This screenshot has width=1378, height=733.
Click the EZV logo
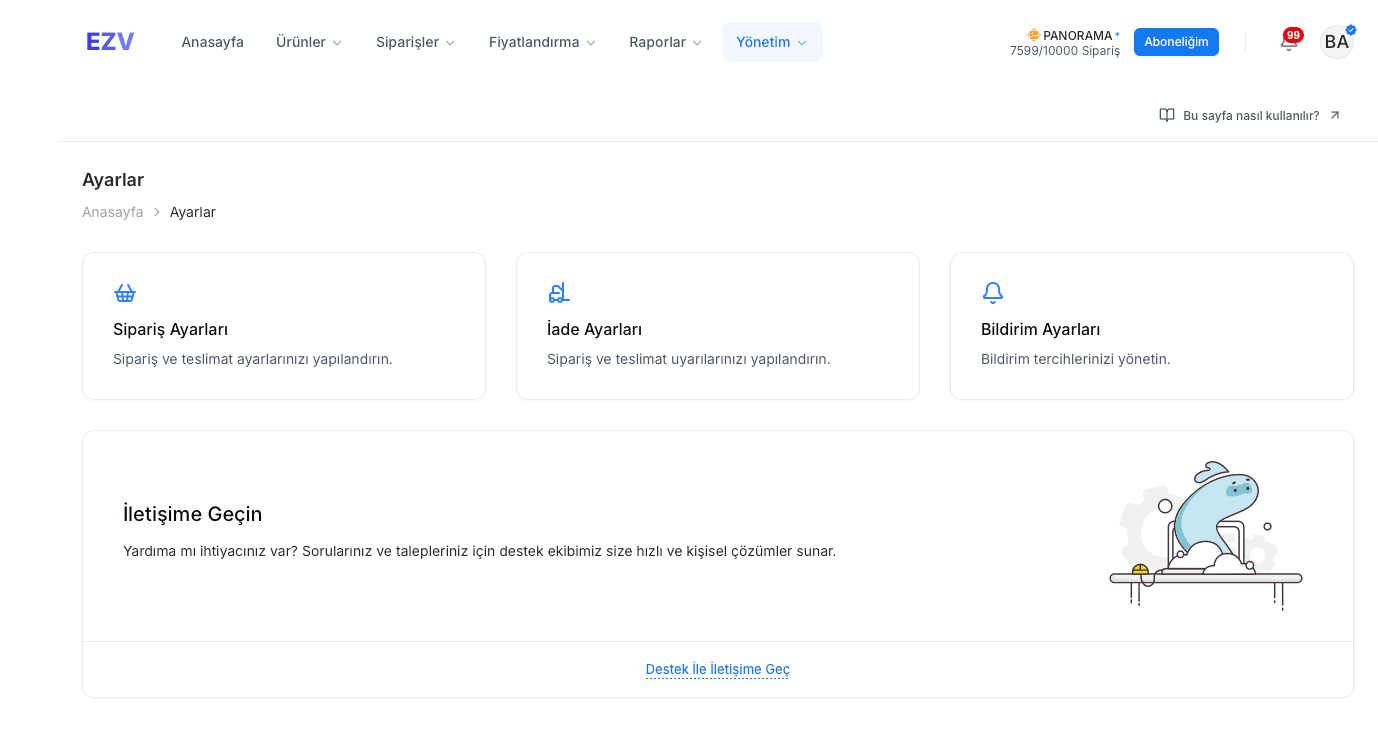coord(110,42)
